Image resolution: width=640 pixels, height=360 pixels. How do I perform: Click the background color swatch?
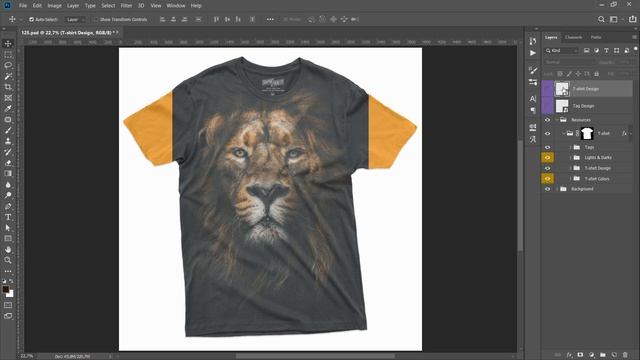10,294
